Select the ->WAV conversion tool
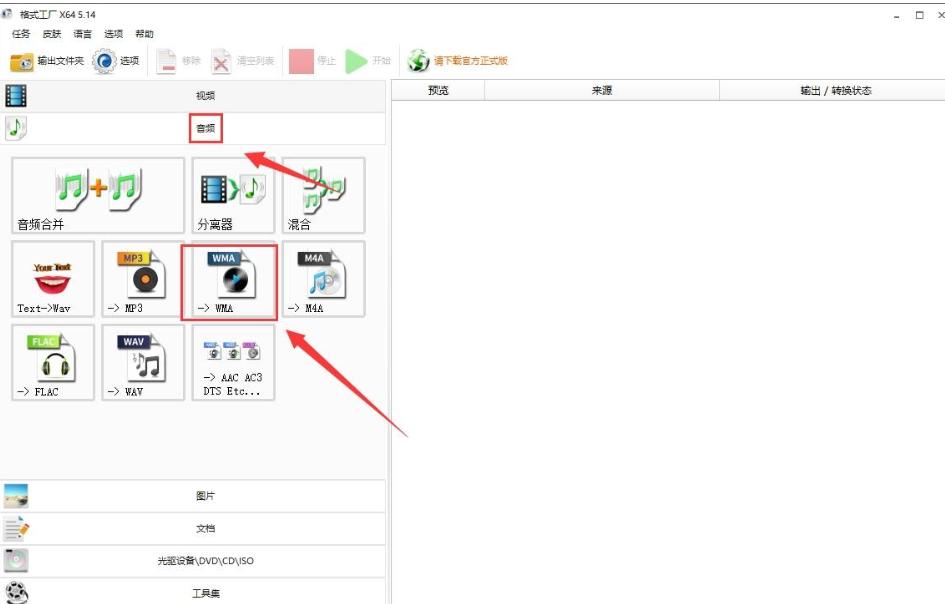The height and width of the screenshot is (604, 945). click(142, 362)
